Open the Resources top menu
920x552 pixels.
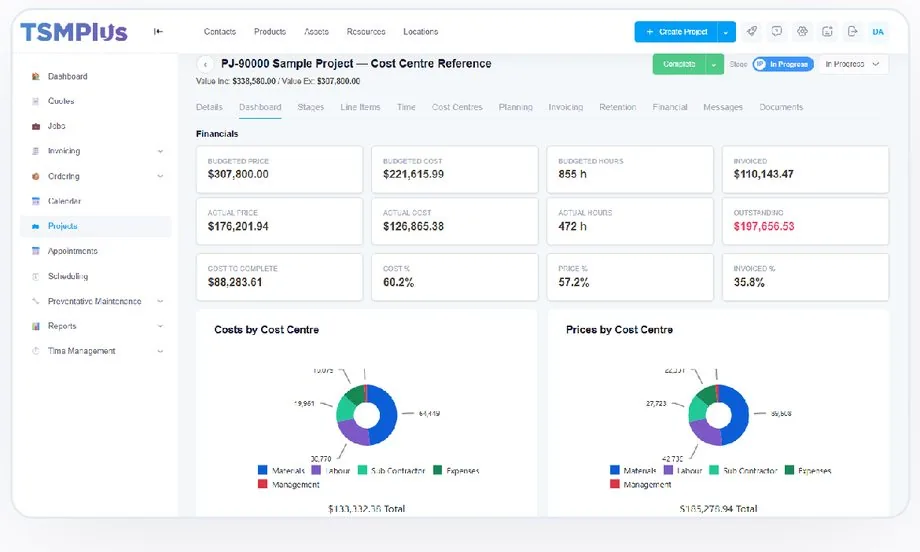pyautogui.click(x=366, y=32)
